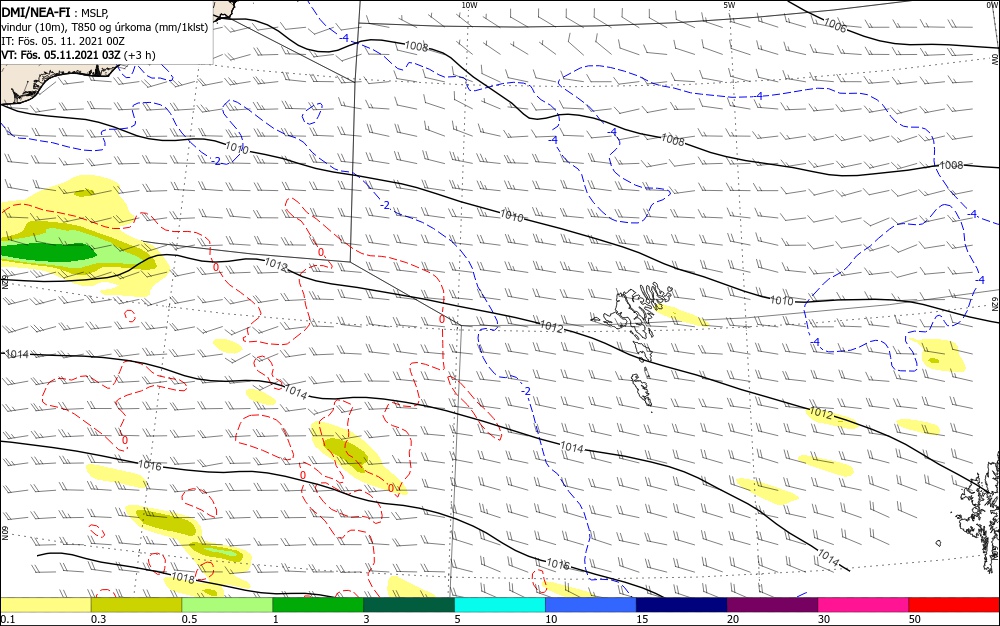Click the purple 20–30 legend swatch

pyautogui.click(x=772, y=605)
